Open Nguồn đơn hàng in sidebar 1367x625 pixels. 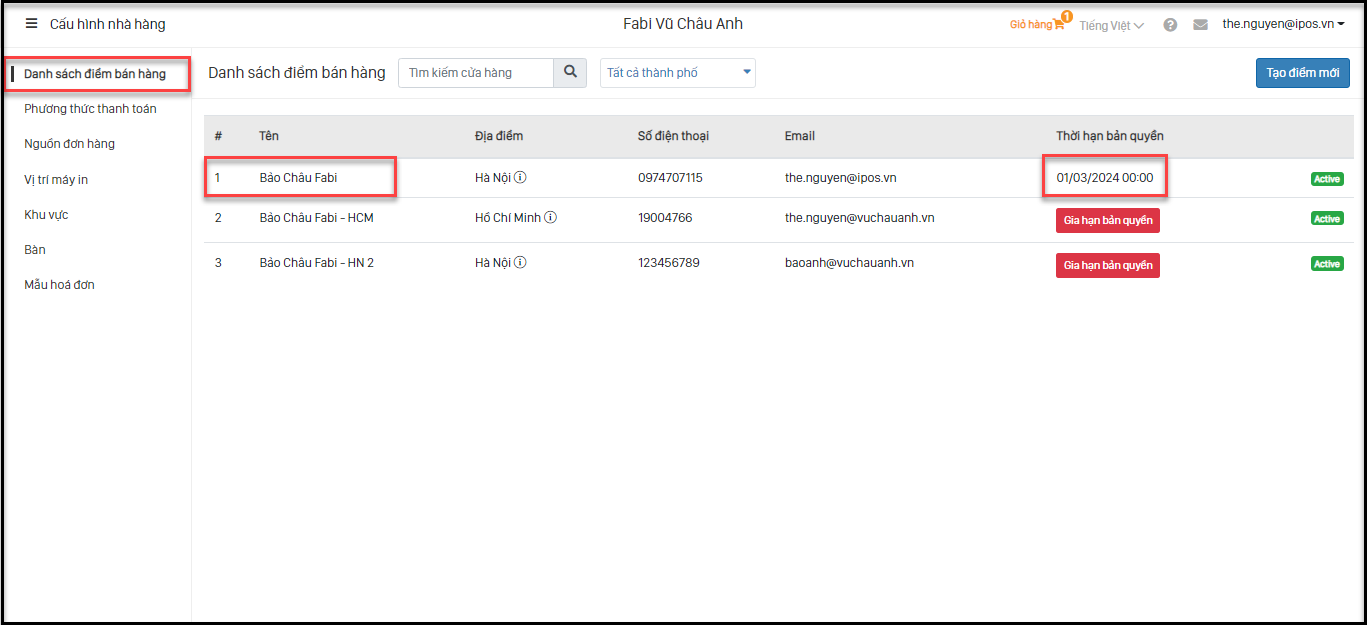(x=69, y=144)
